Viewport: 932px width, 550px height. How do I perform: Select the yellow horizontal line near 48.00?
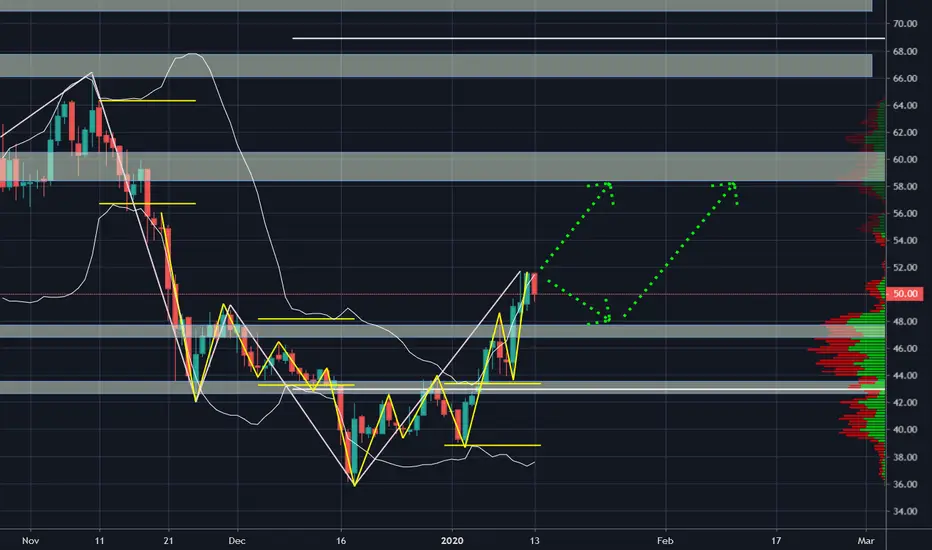point(306,319)
